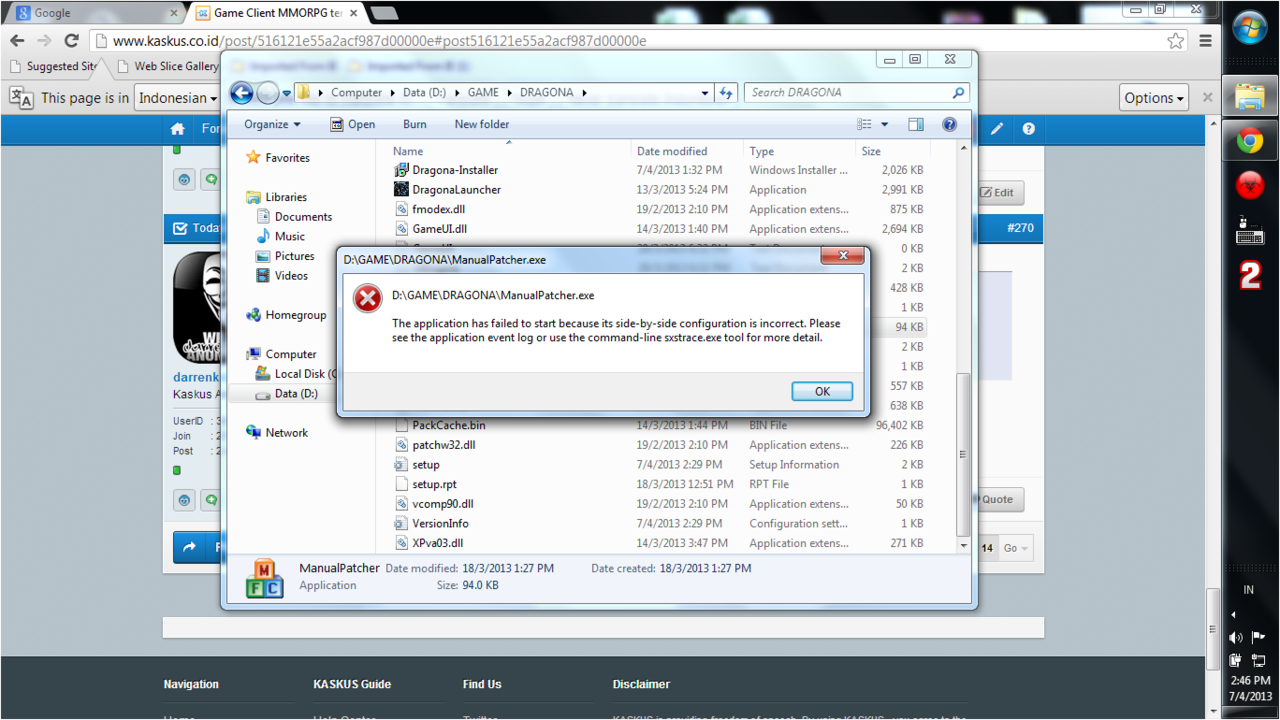Open Chrome menu hamburger icon
The width and height of the screenshot is (1280, 720).
tap(1206, 41)
